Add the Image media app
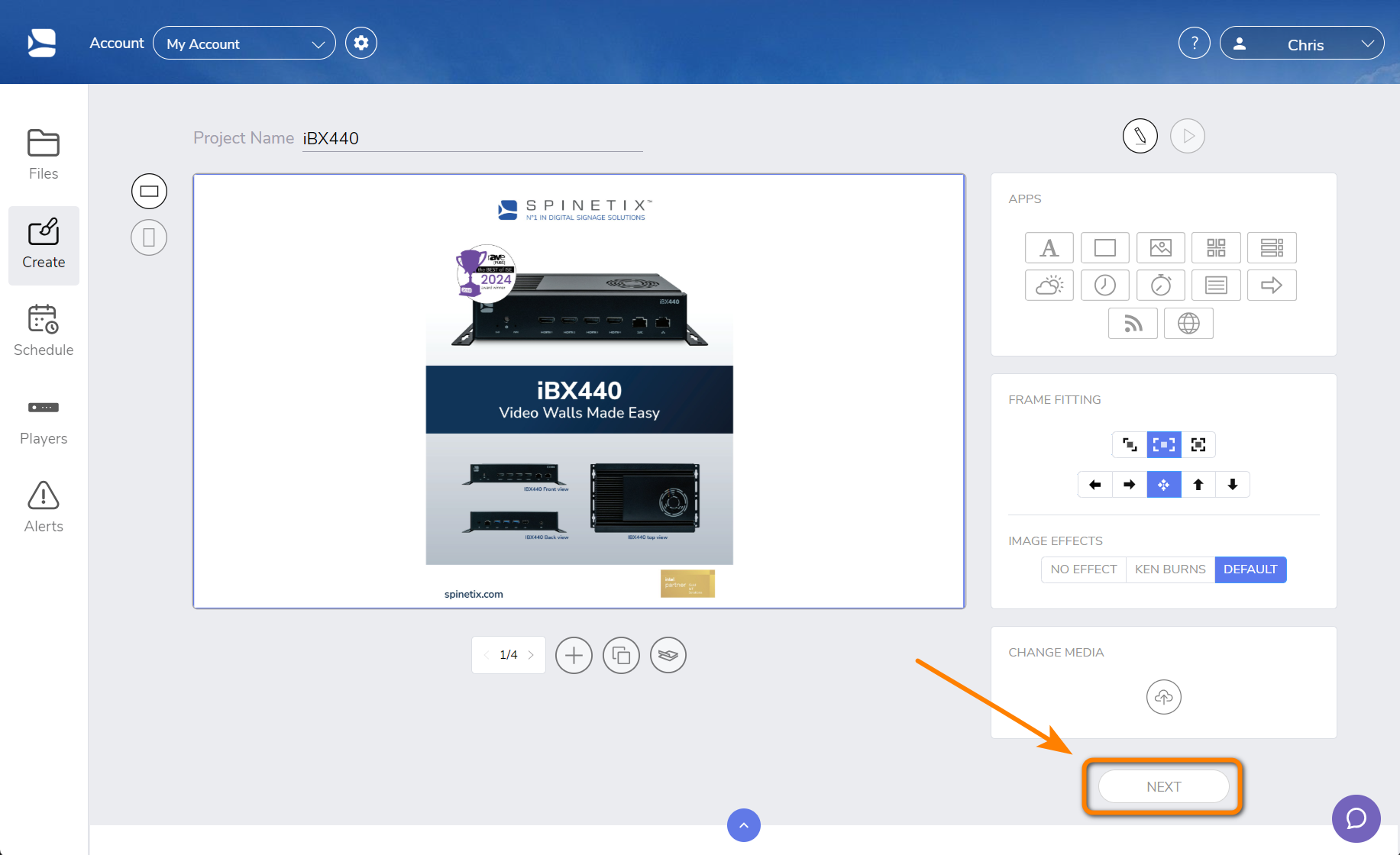The width and height of the screenshot is (1400, 855). [1161, 247]
